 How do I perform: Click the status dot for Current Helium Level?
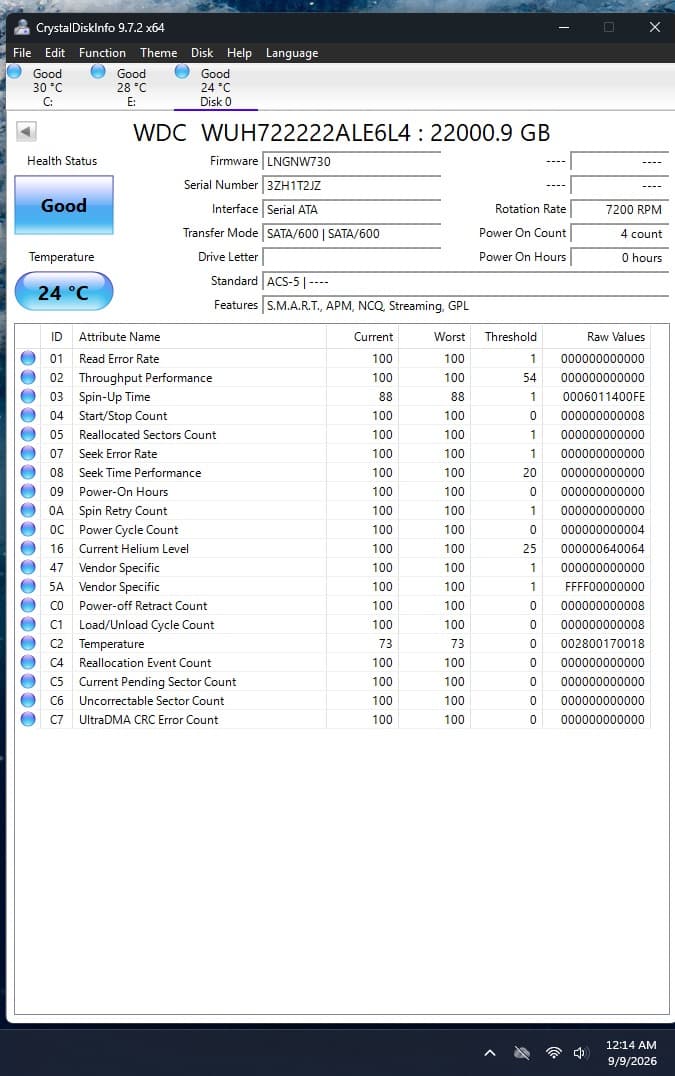28,548
